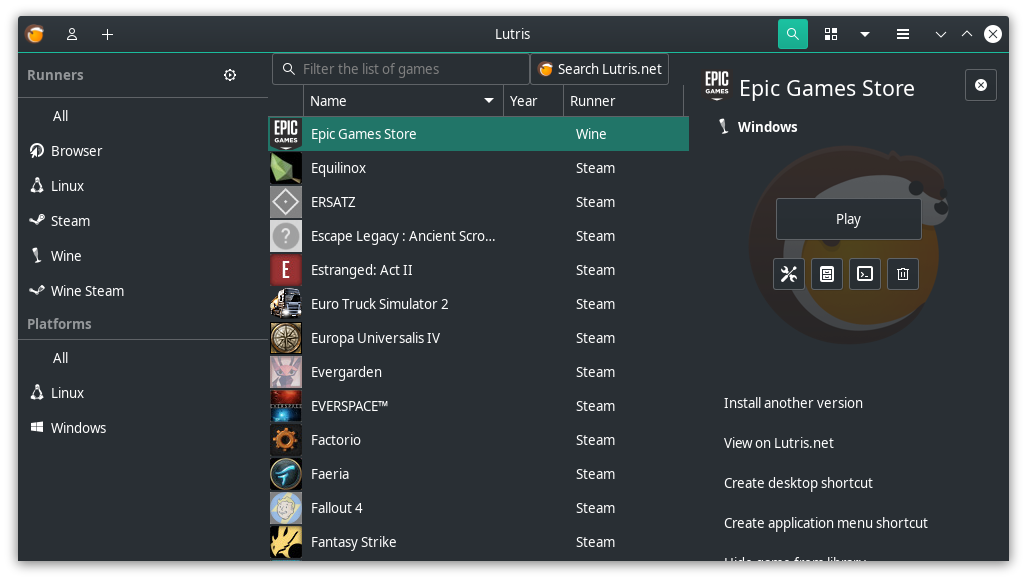The height and width of the screenshot is (581, 1027).
Task: Click Create application menu shortcut
Action: point(826,523)
